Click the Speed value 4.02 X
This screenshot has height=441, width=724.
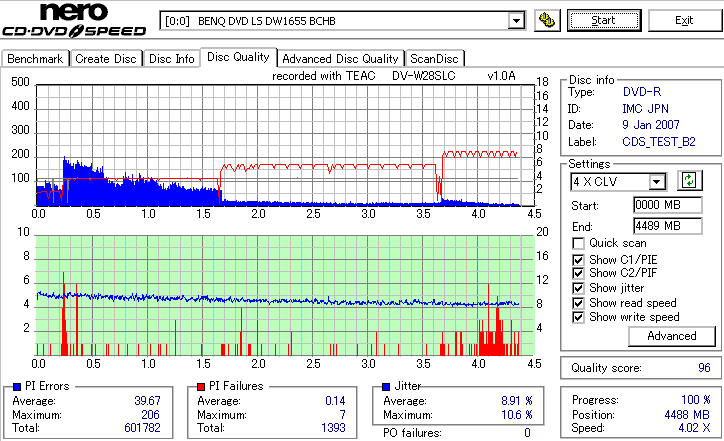[694, 428]
